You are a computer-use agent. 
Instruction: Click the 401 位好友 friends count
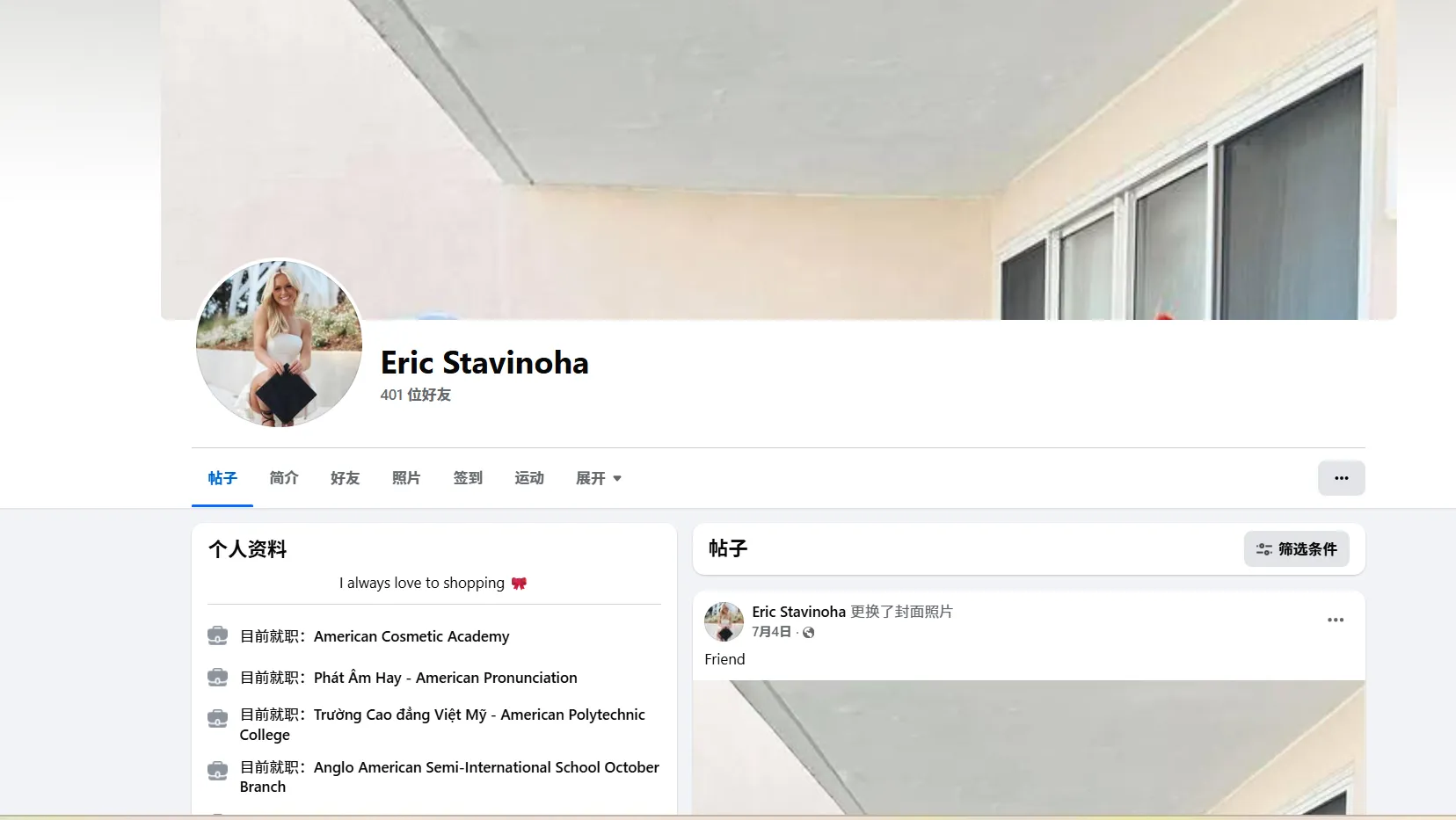click(x=415, y=395)
